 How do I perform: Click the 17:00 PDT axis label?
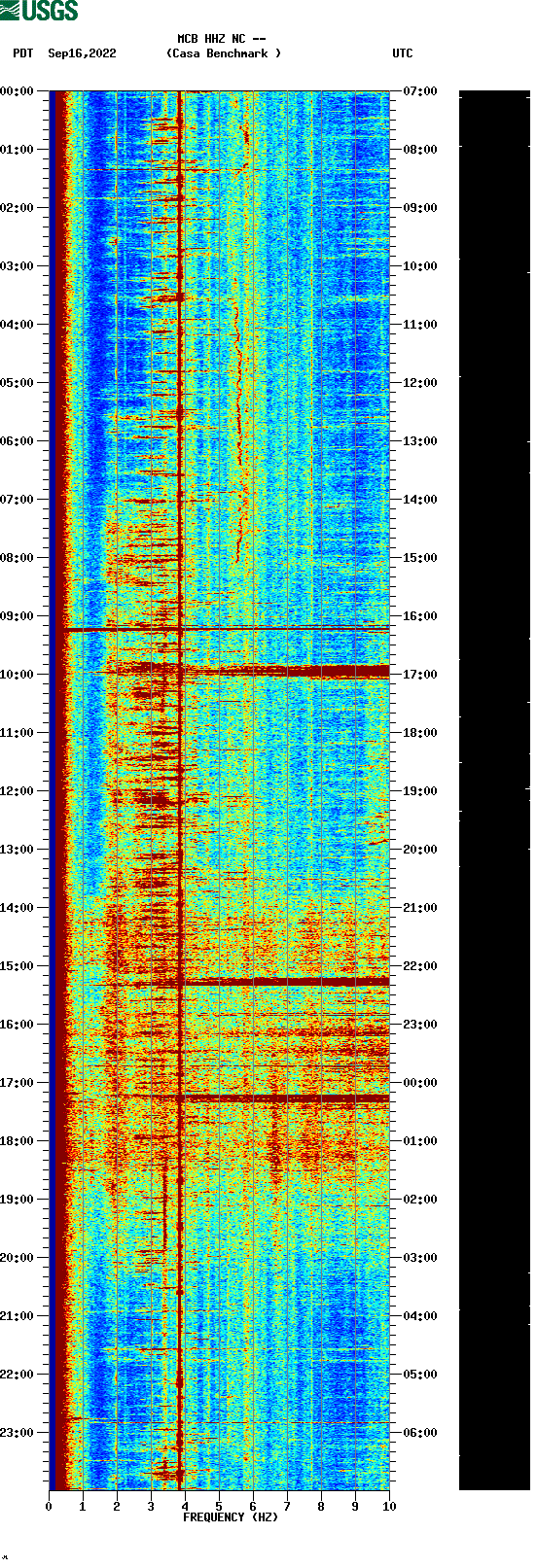click(17, 1083)
